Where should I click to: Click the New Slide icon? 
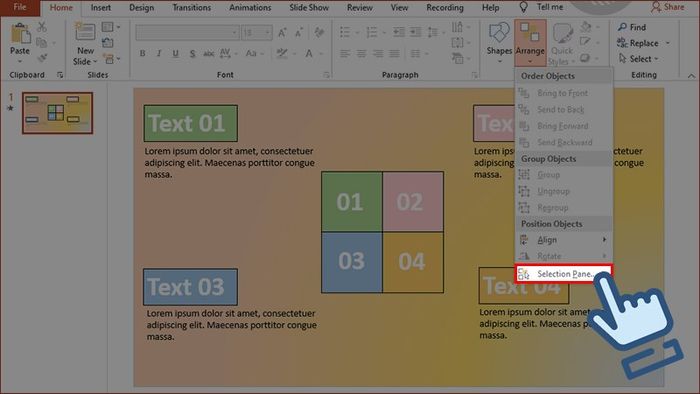85,33
